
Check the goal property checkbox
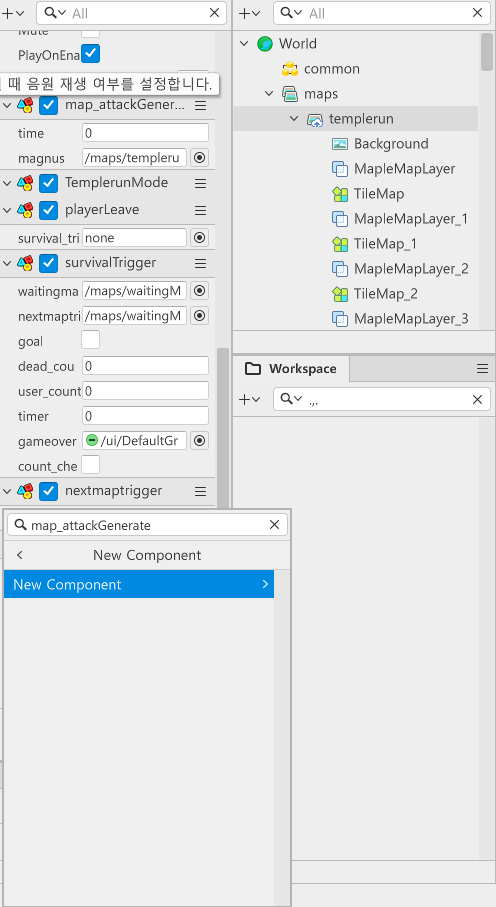pyautogui.click(x=90, y=340)
